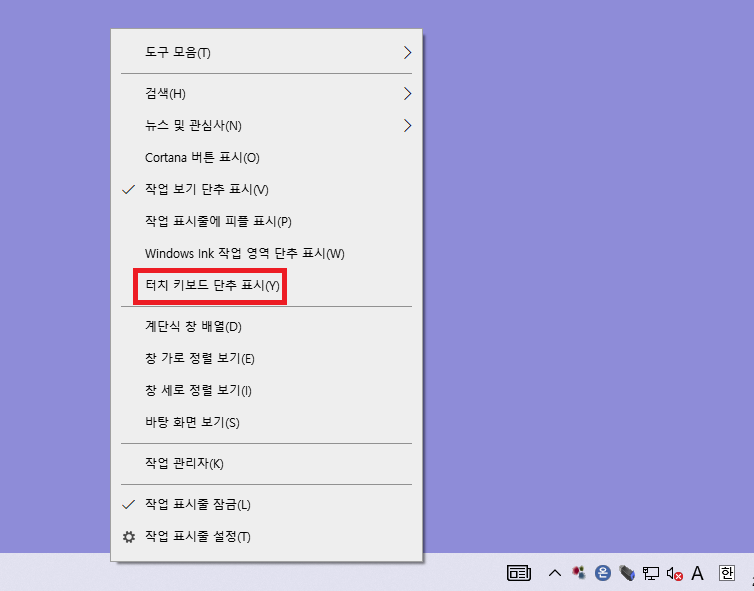Viewport: 754px width, 591px height.
Task: Click the gear icon beside 작업 표시줄 설정
Action: 128,537
